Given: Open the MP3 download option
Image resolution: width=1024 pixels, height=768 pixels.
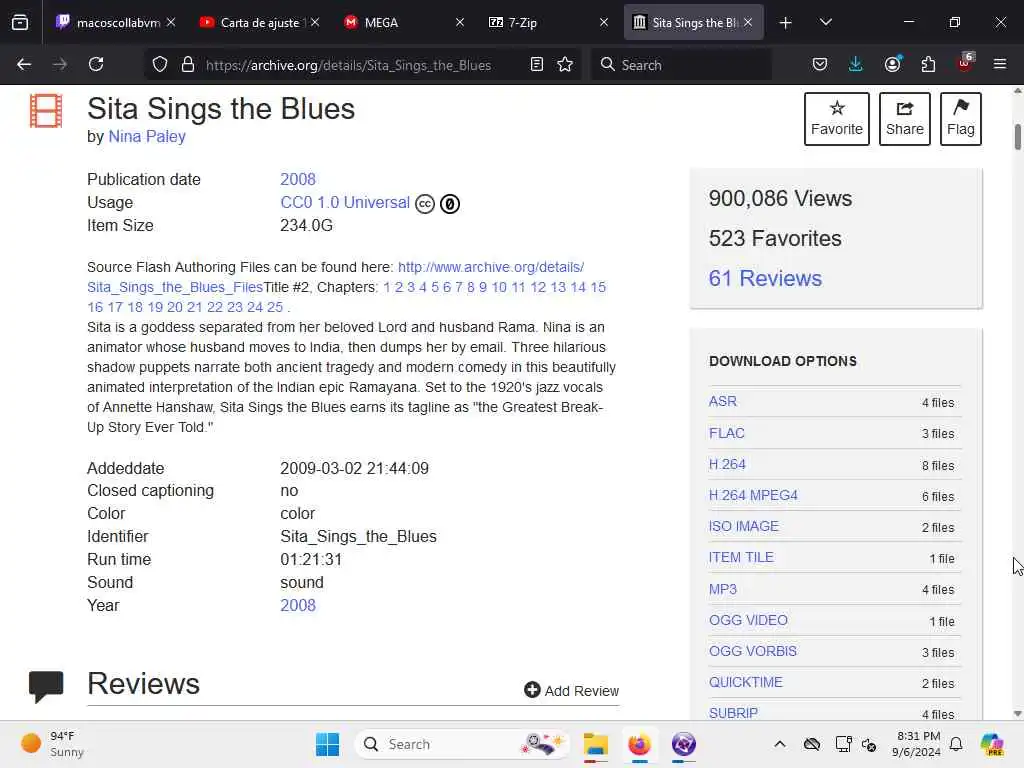Looking at the screenshot, I should [x=722, y=589].
